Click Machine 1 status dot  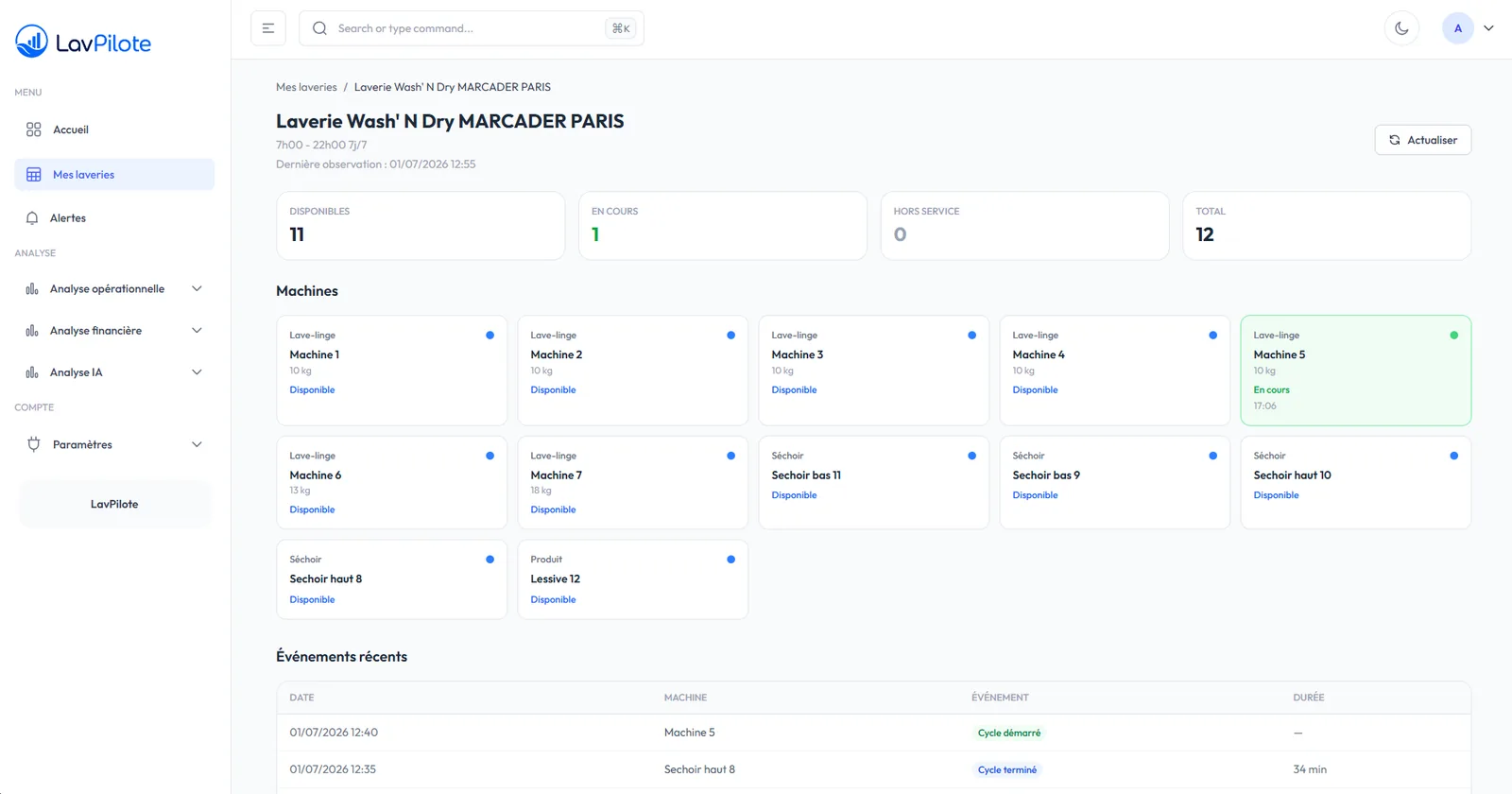coord(490,336)
